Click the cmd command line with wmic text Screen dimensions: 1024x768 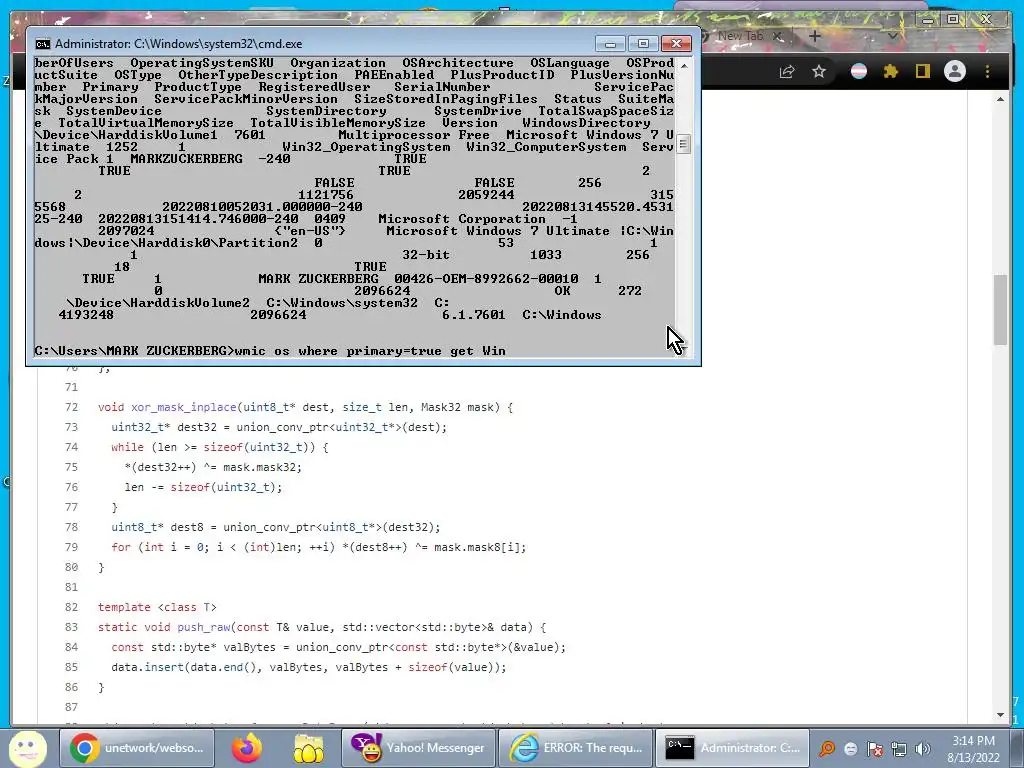point(270,351)
